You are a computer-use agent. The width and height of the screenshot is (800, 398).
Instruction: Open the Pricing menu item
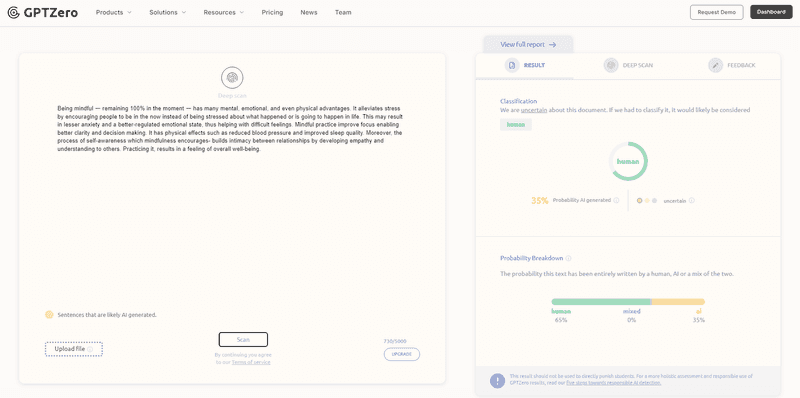pos(272,12)
